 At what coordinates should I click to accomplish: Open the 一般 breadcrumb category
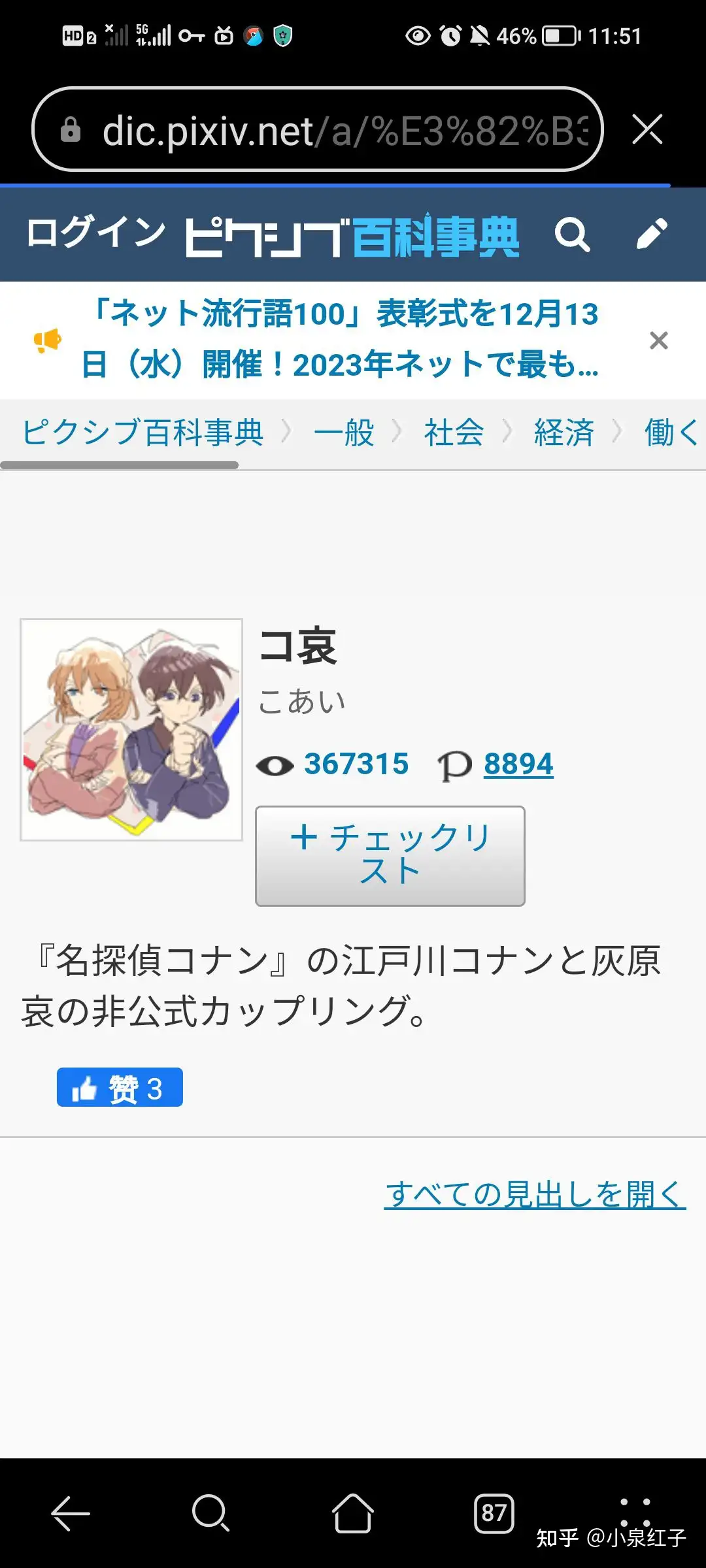344,433
